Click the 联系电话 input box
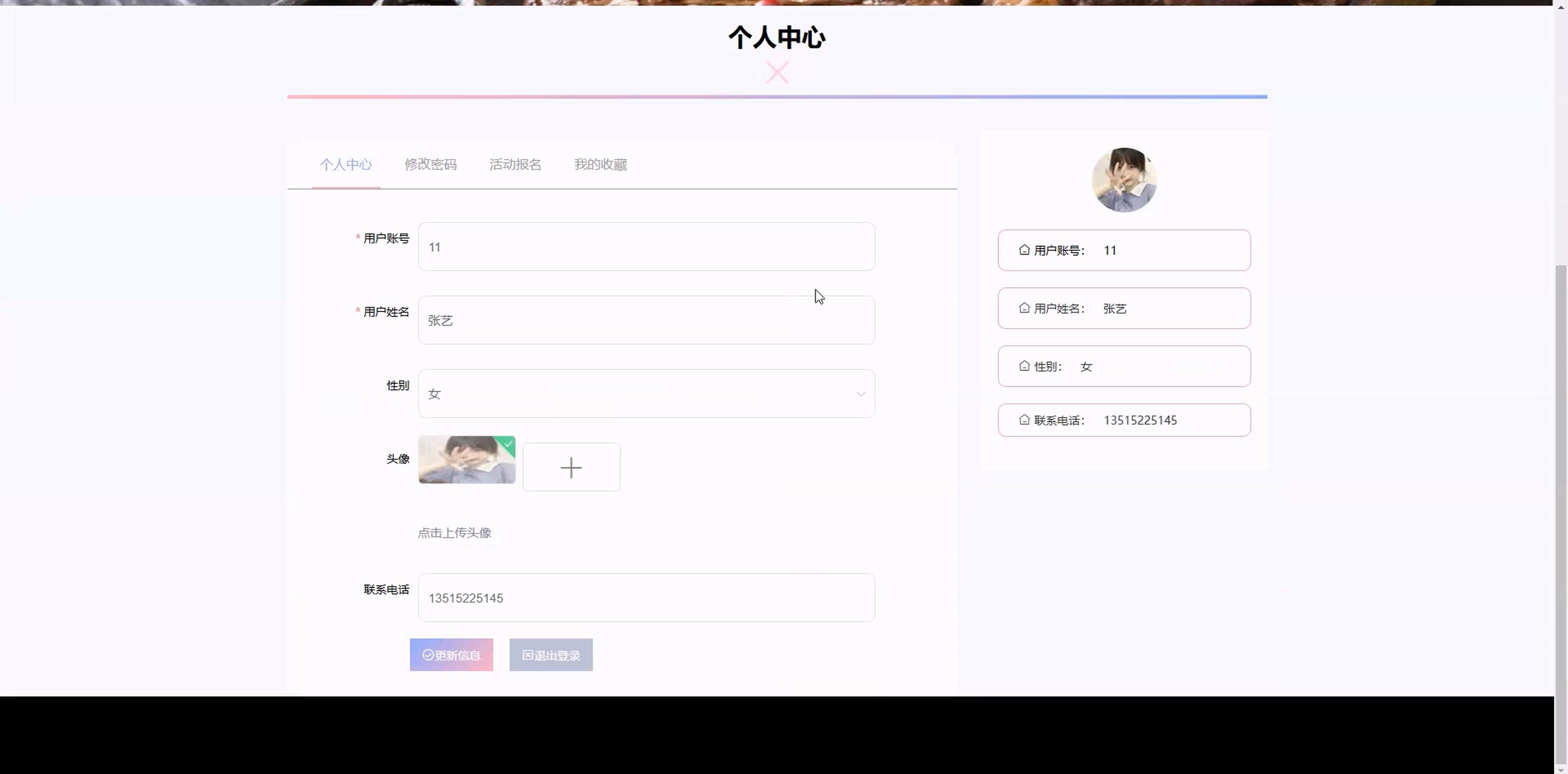The height and width of the screenshot is (774, 1568). [x=646, y=598]
